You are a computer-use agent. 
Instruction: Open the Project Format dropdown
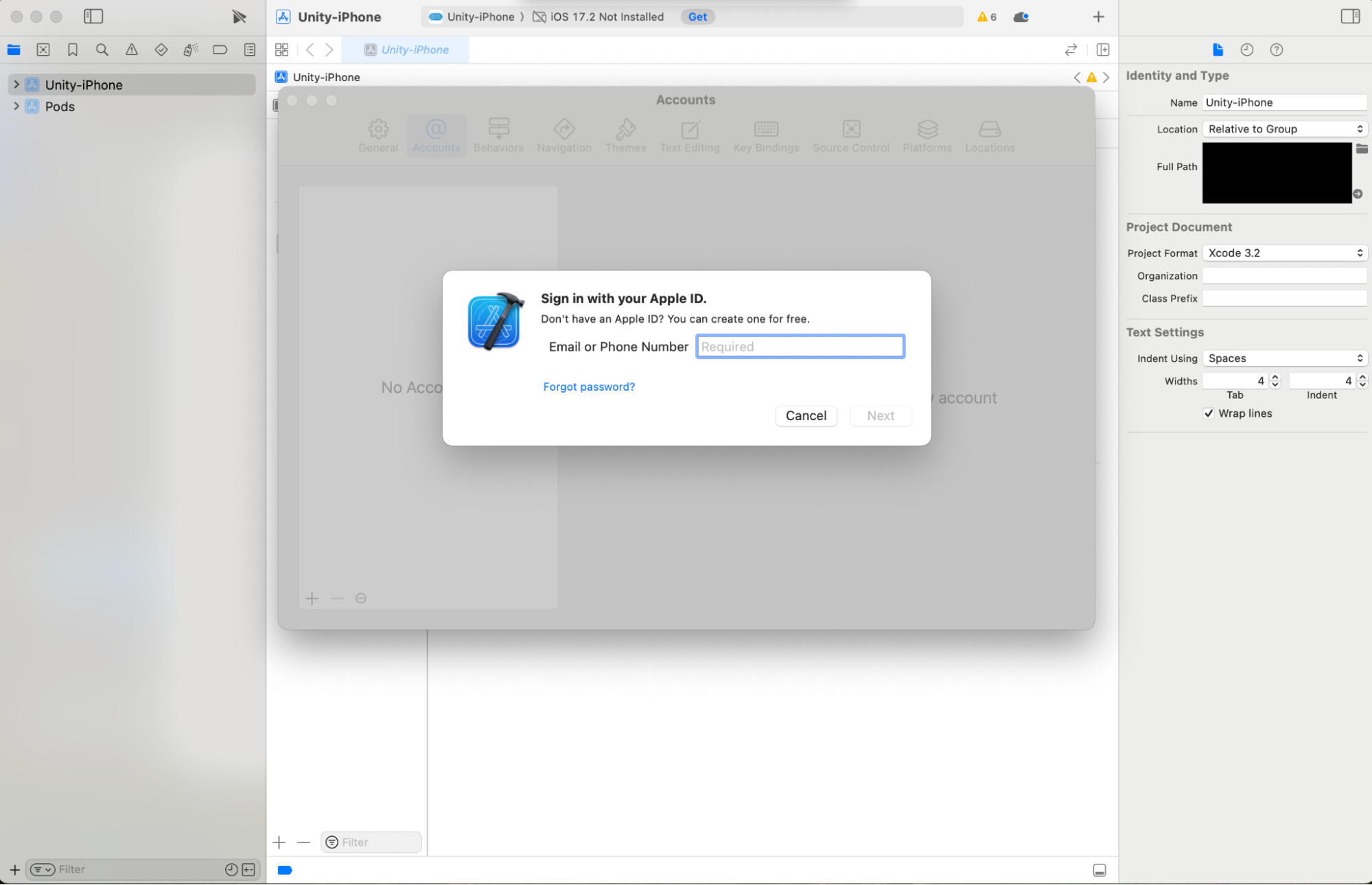[x=1284, y=253]
